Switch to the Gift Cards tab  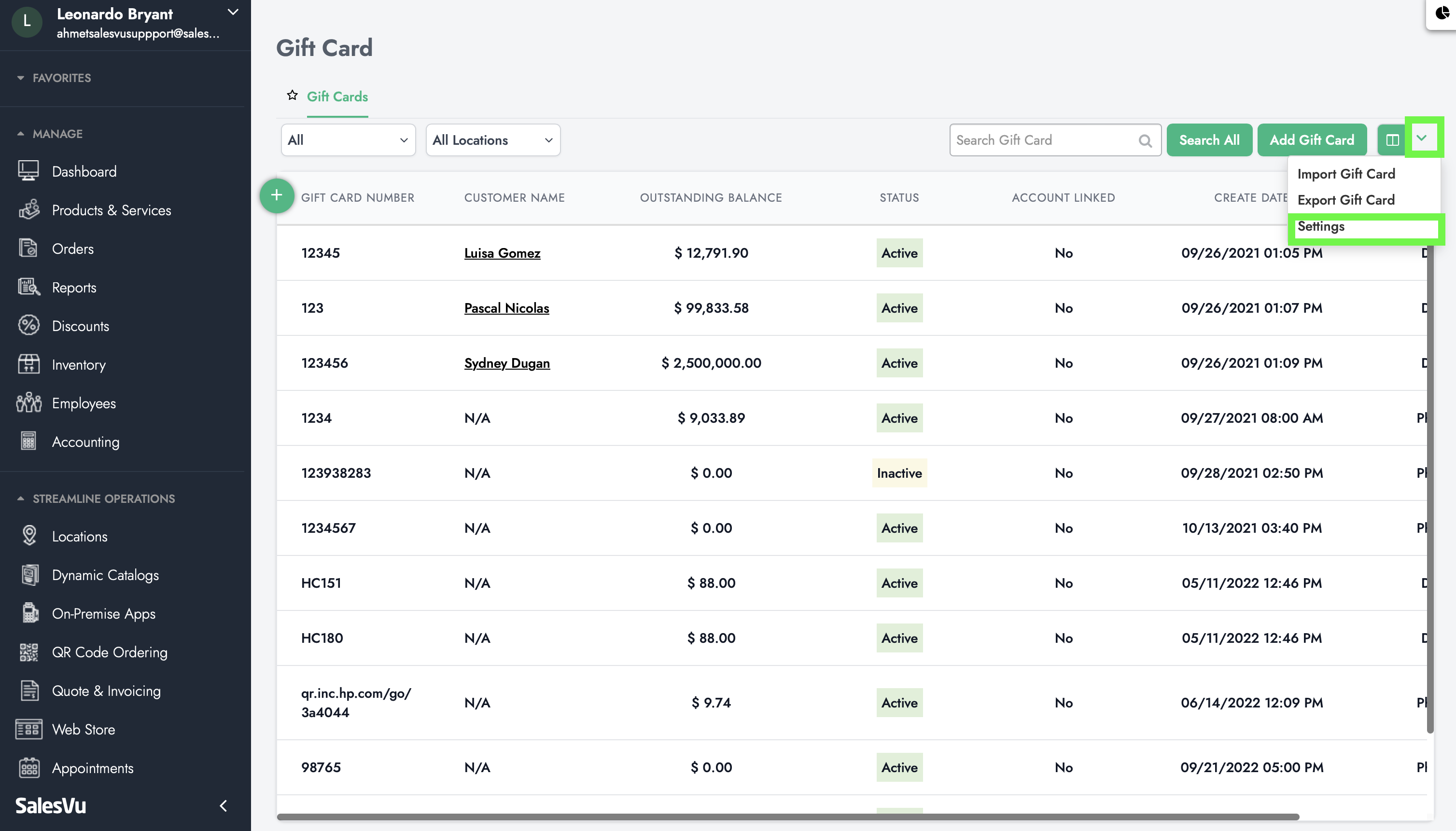click(337, 97)
